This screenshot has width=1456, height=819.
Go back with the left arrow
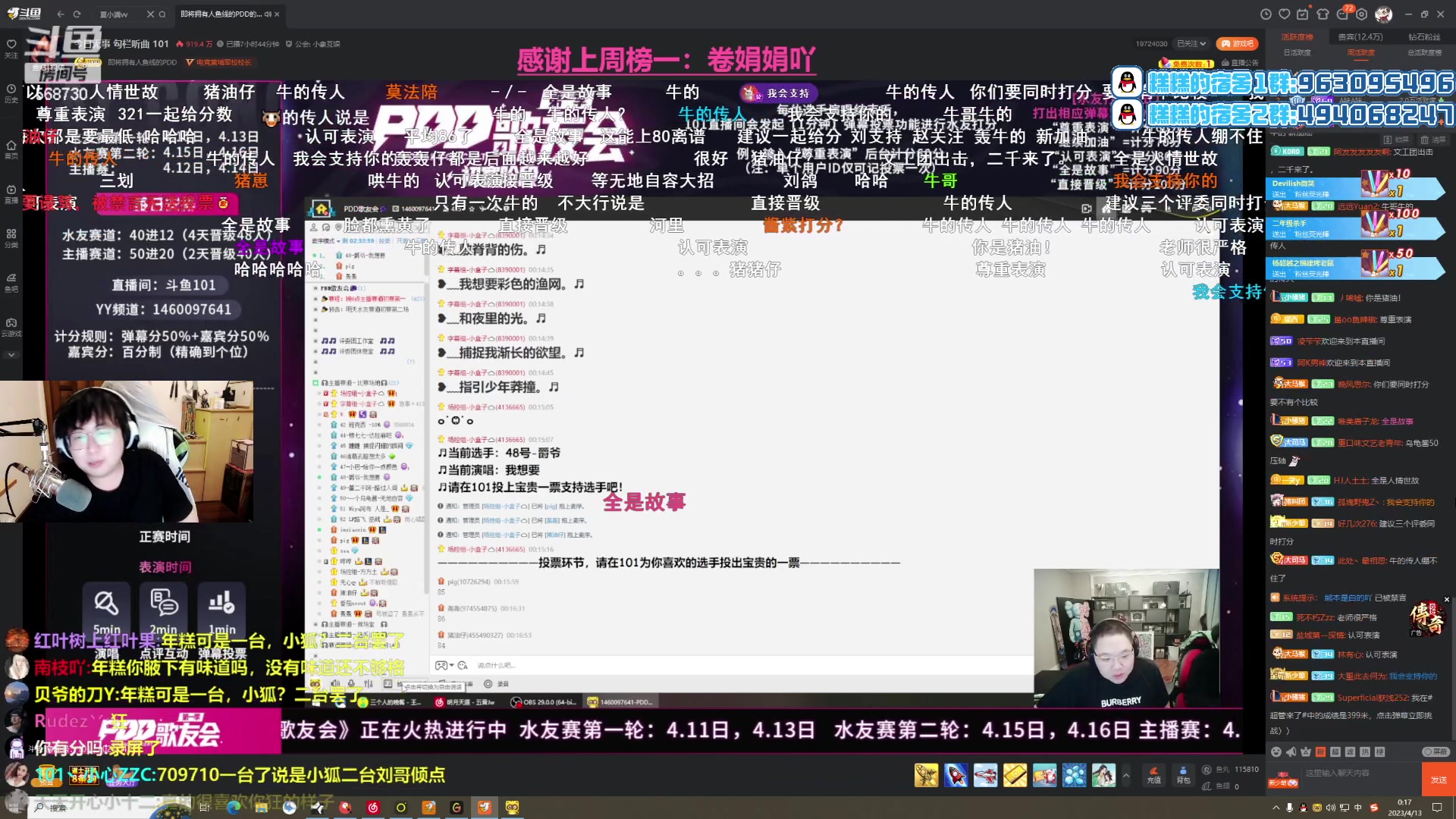coord(61,14)
